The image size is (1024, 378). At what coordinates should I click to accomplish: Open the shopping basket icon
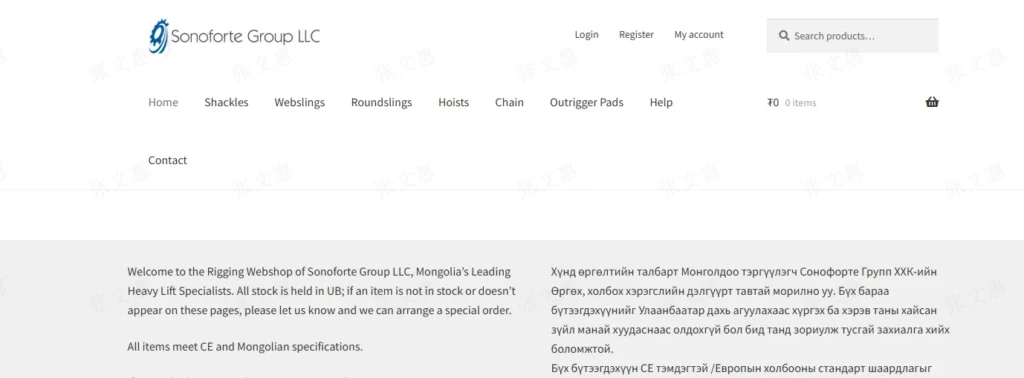coord(932,102)
